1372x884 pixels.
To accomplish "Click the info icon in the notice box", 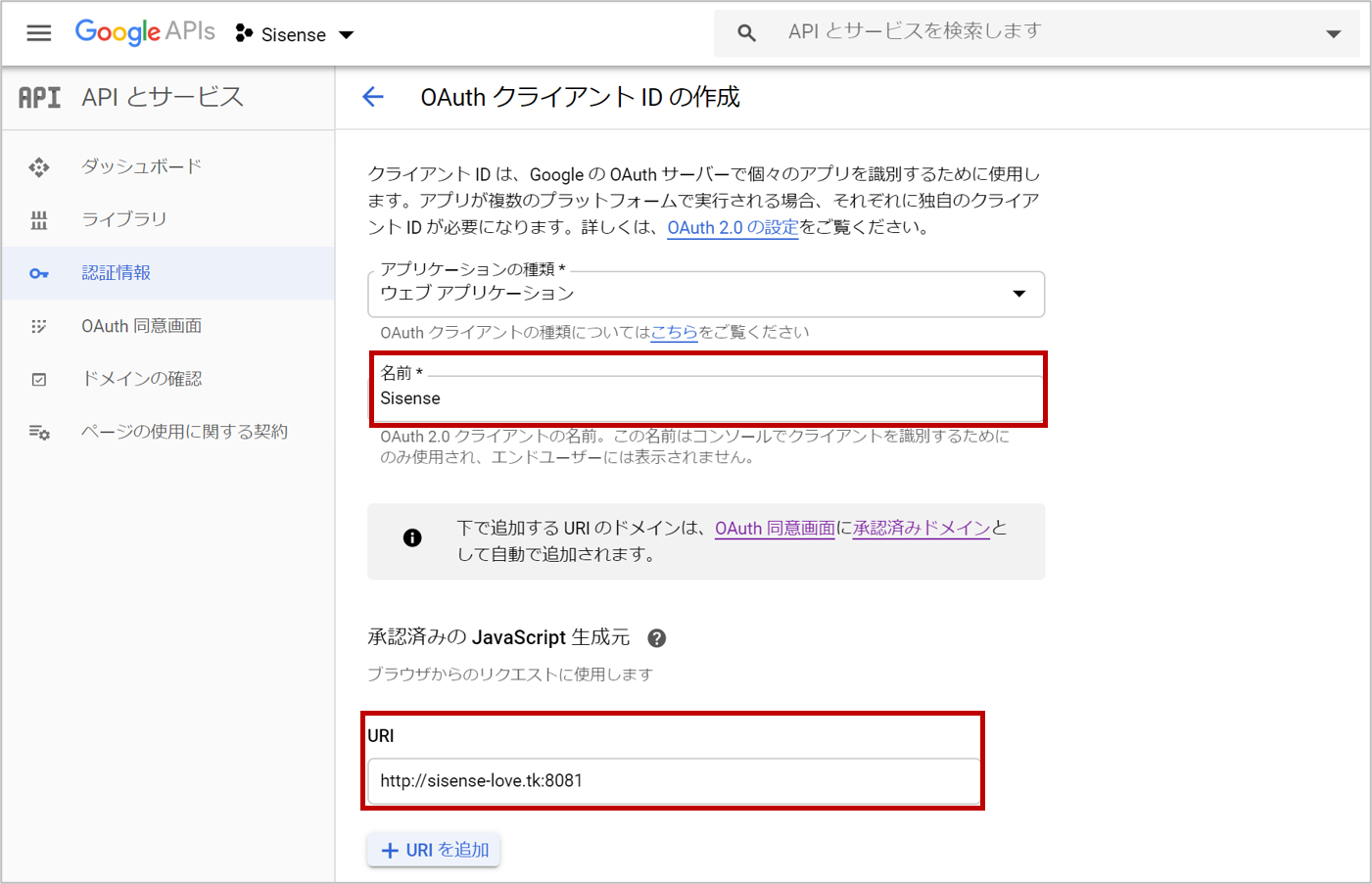I will [412, 537].
